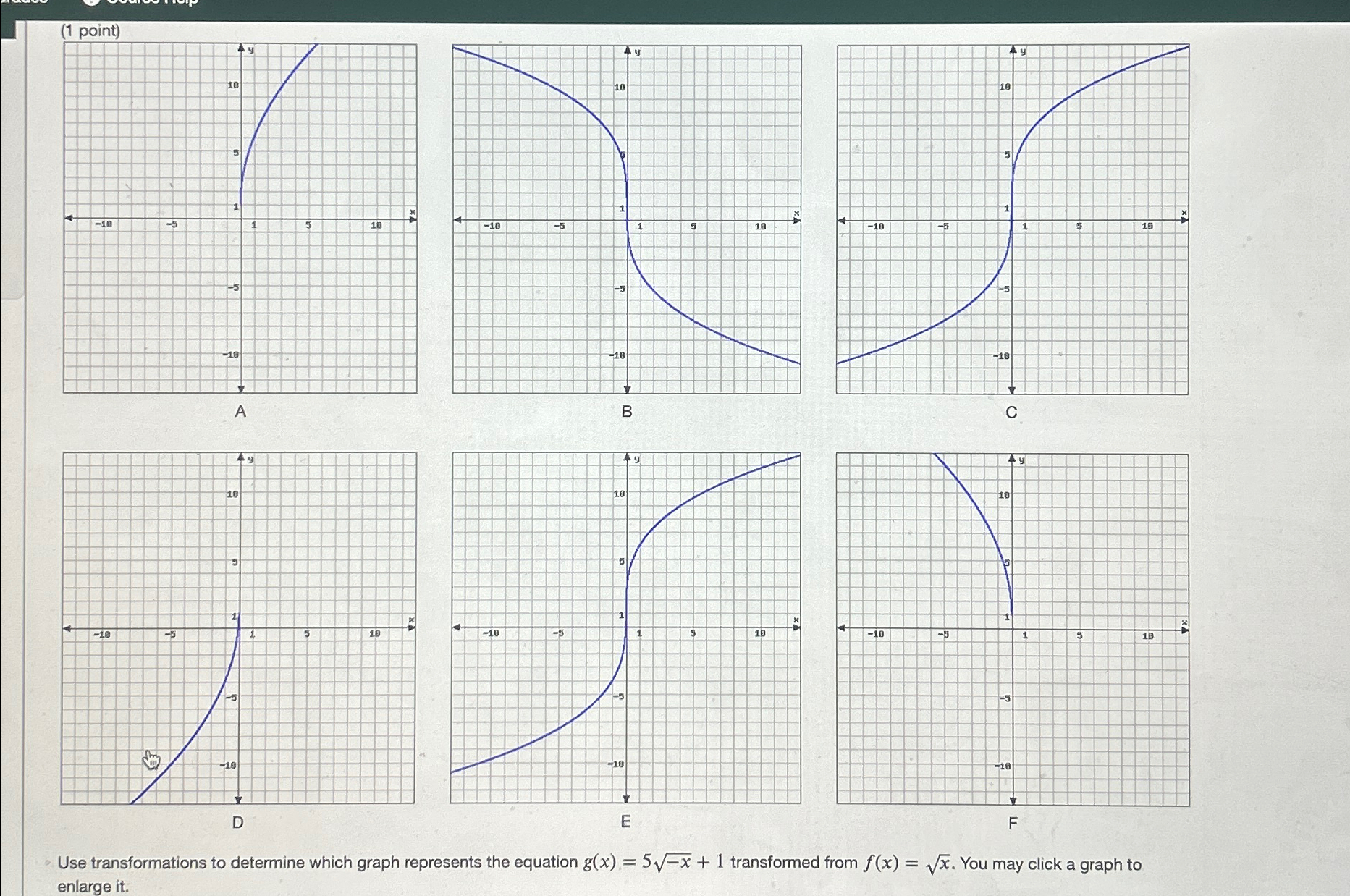Click the letter C caption
This screenshot has height=896, width=1350.
(x=1011, y=412)
